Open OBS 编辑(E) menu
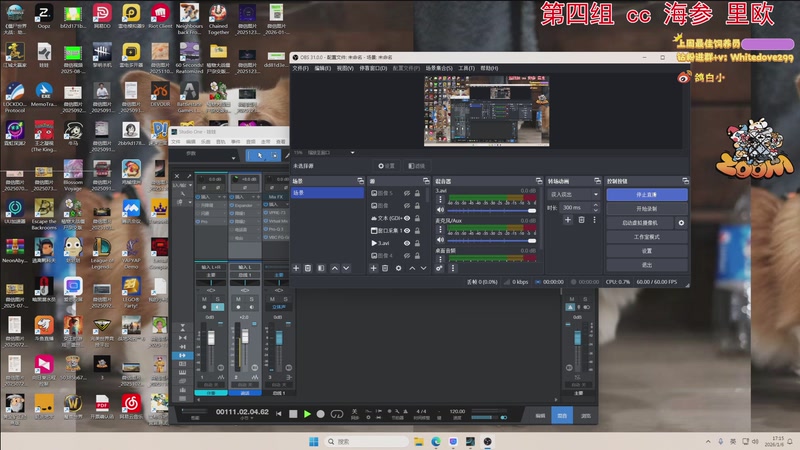The image size is (800, 450). 322,68
